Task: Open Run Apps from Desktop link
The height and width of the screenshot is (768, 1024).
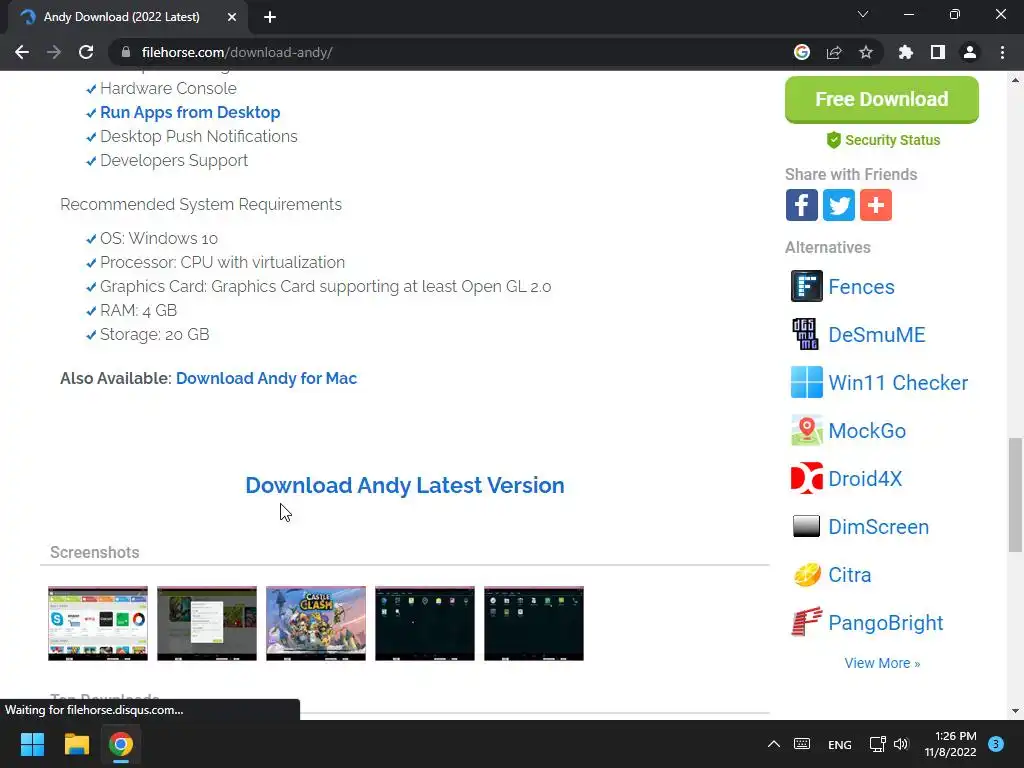Action: click(190, 112)
